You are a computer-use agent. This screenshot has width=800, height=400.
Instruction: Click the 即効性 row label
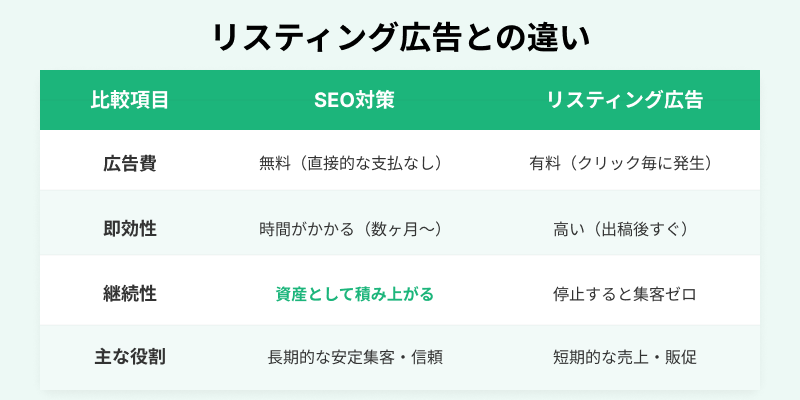(x=129, y=228)
